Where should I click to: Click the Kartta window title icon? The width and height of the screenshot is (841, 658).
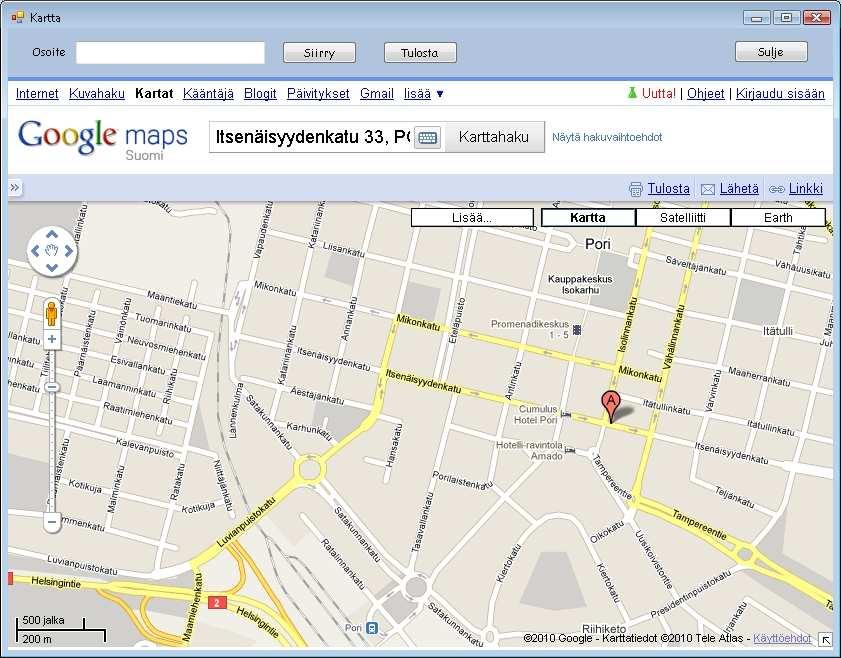click(18, 18)
